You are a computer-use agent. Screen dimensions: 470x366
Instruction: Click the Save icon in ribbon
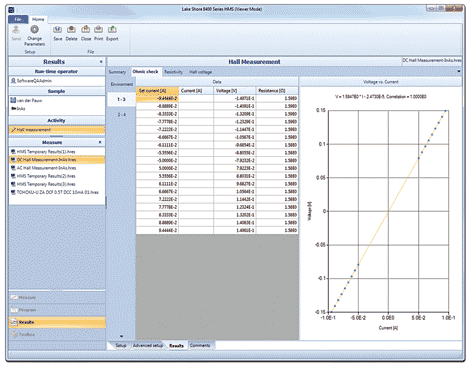tap(57, 29)
